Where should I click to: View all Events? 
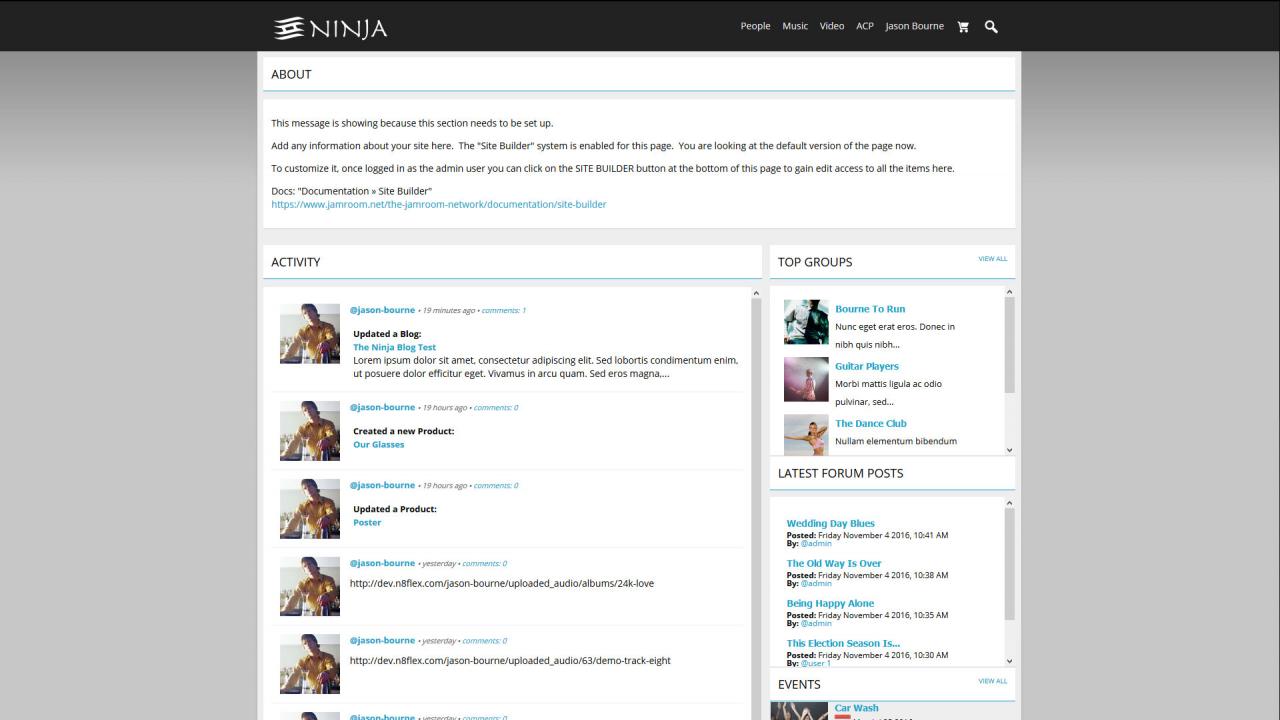pyautogui.click(x=992, y=681)
